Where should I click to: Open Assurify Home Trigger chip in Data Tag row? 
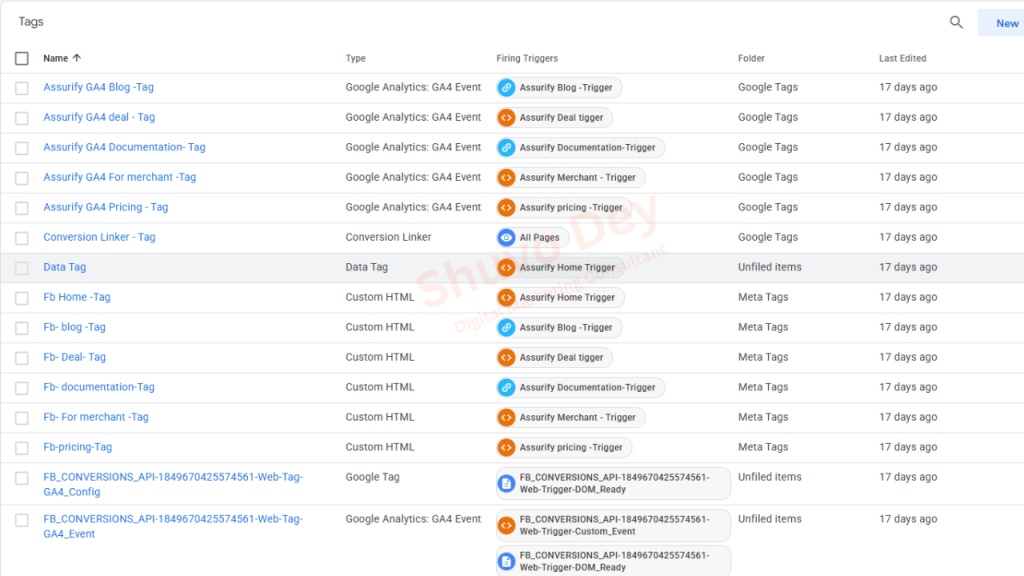click(x=560, y=268)
